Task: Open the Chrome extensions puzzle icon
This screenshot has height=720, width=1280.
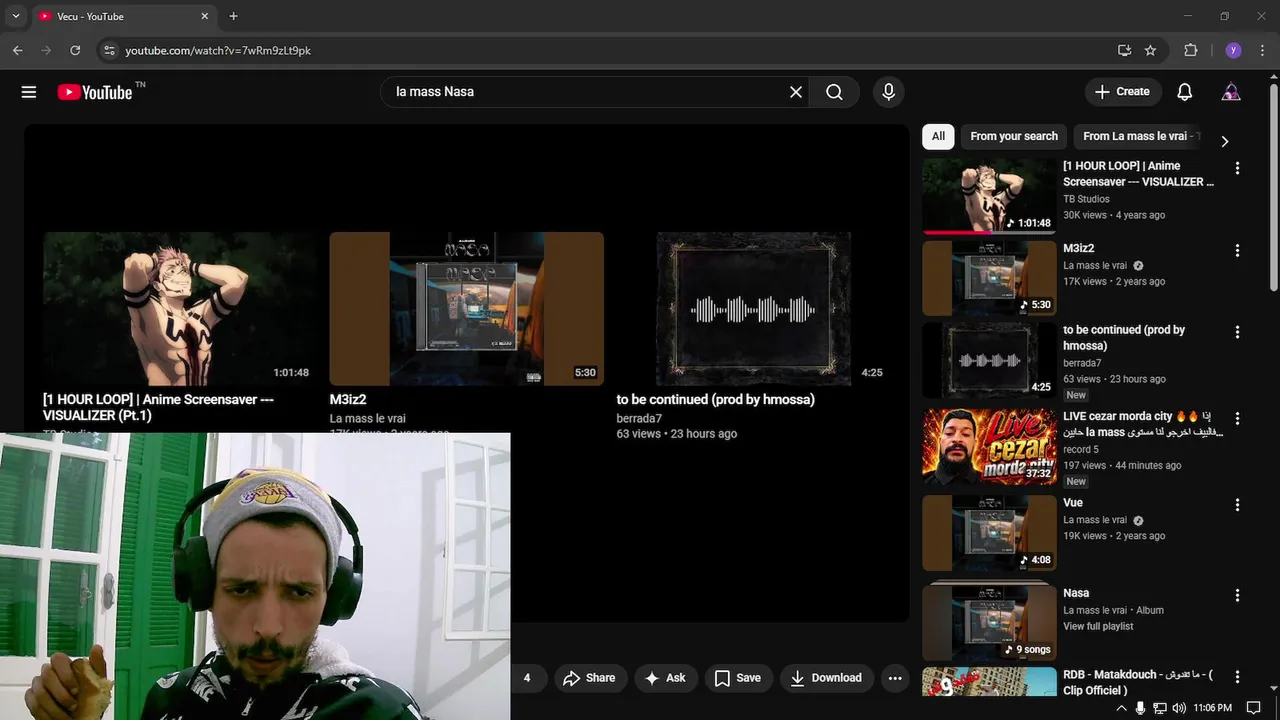Action: point(1190,50)
